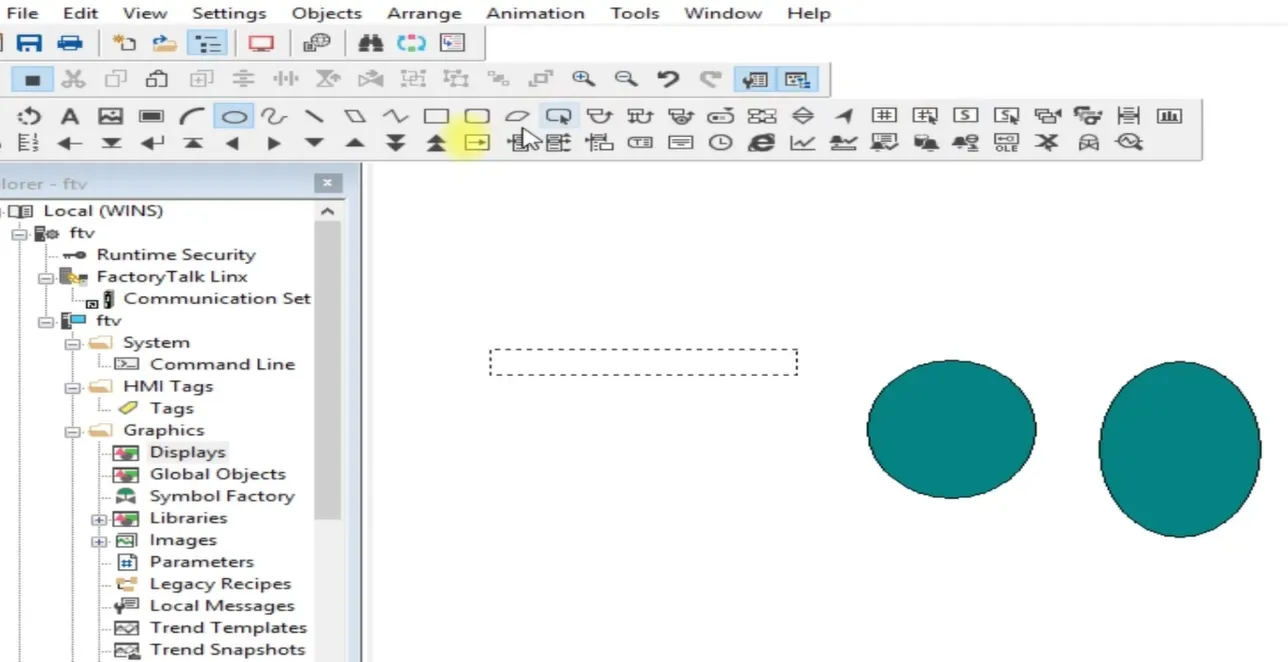Screen dimensions: 1288x662
Task: Open Symbol Factory from the Explorer tree
Action: click(221, 495)
